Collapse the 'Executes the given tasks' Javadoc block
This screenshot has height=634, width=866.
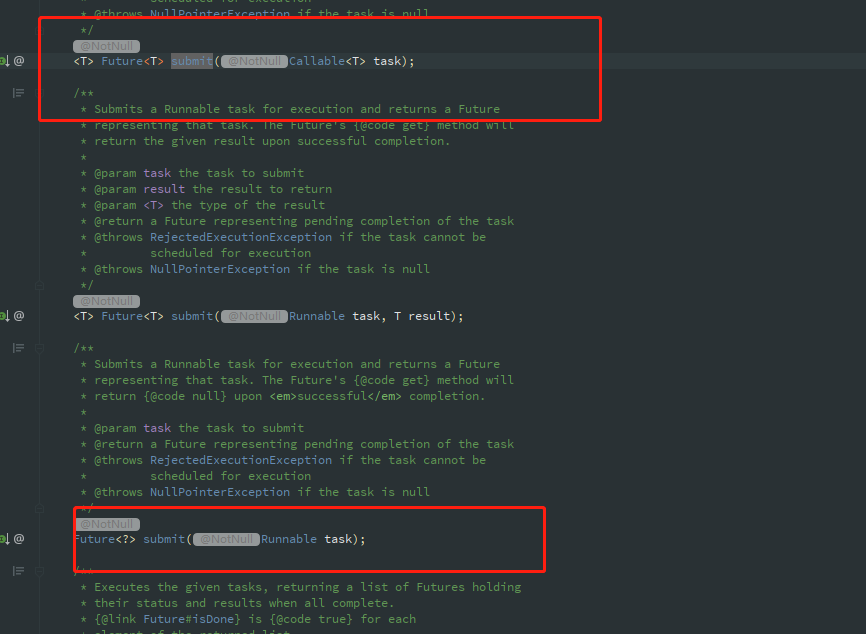40,571
